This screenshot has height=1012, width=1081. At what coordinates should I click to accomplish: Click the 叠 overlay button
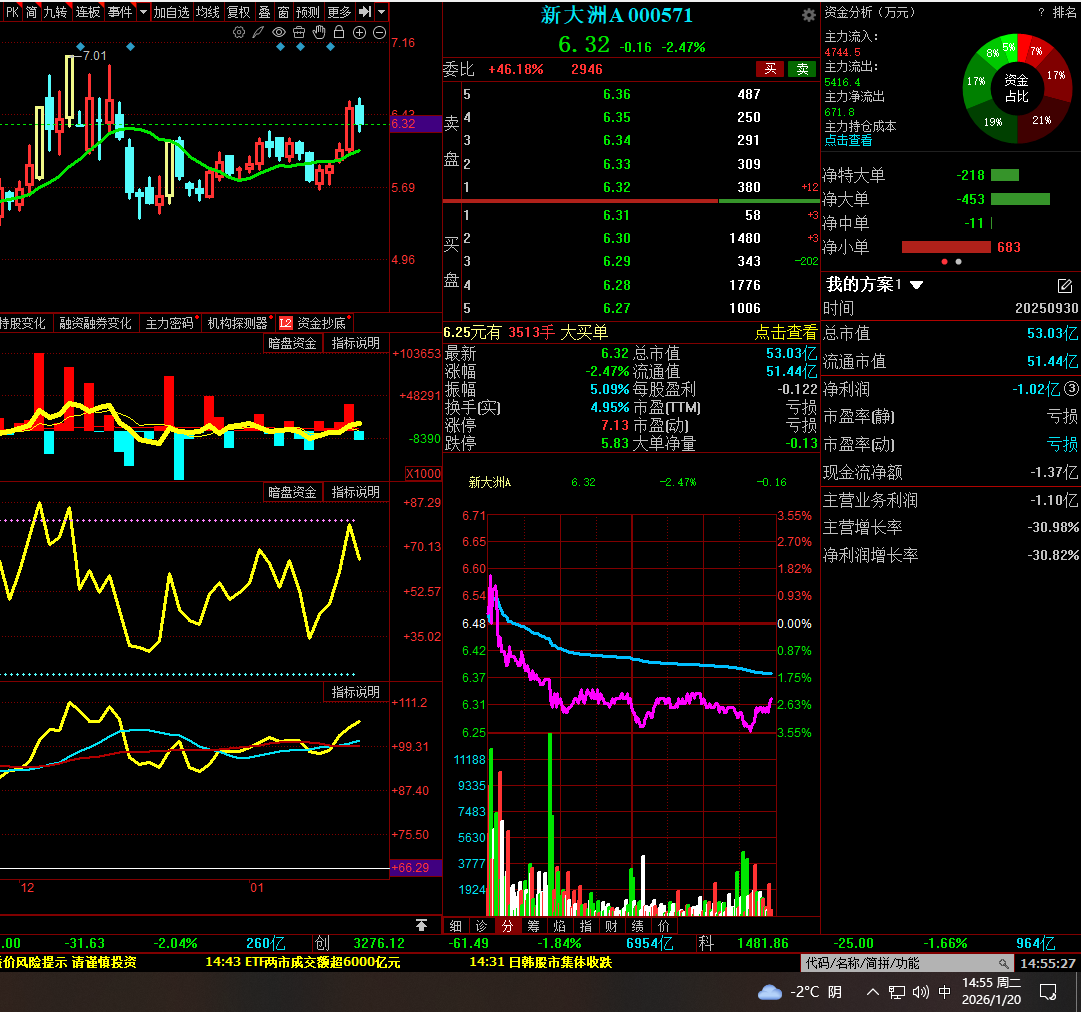265,12
